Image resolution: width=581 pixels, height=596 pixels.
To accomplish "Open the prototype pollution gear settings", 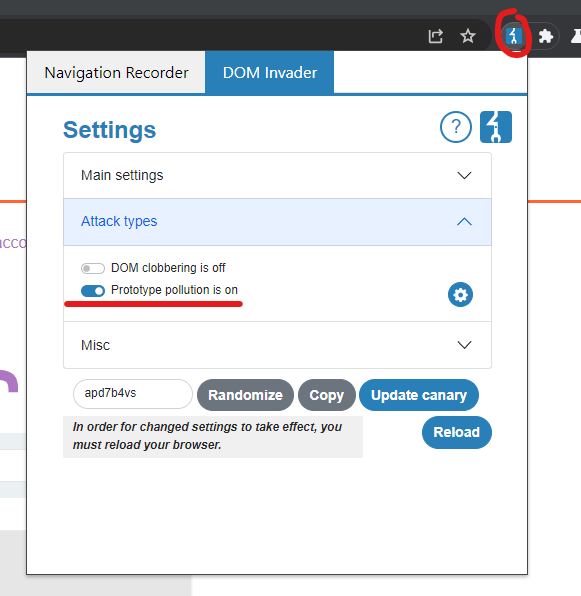I will tap(460, 295).
